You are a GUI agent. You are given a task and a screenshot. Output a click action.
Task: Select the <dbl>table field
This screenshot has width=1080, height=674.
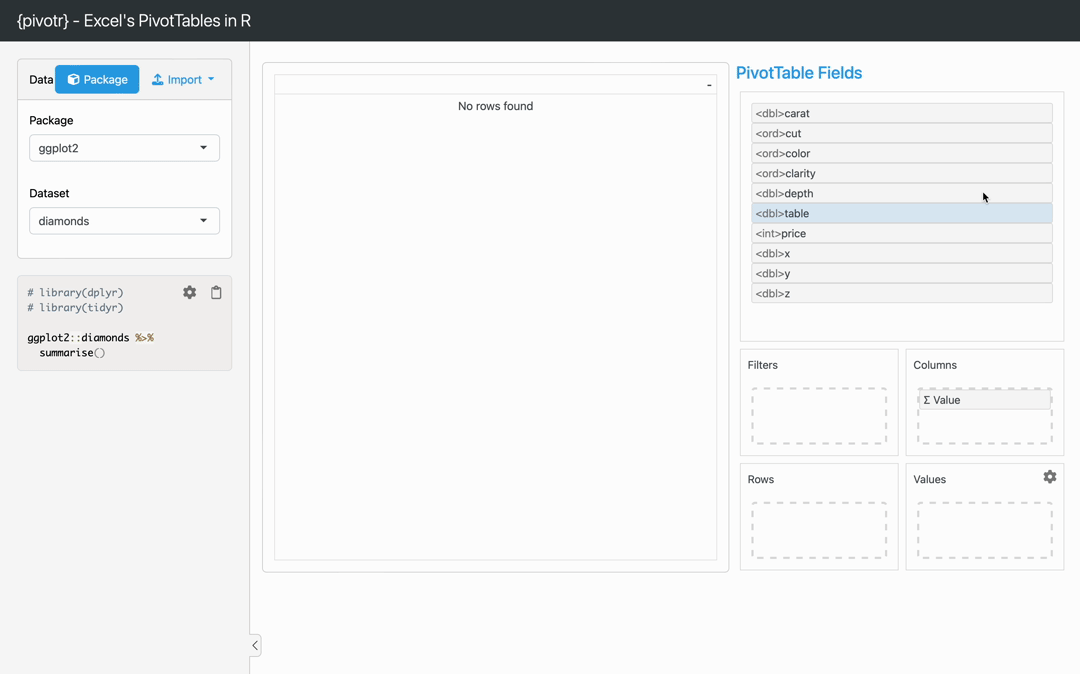click(x=902, y=213)
